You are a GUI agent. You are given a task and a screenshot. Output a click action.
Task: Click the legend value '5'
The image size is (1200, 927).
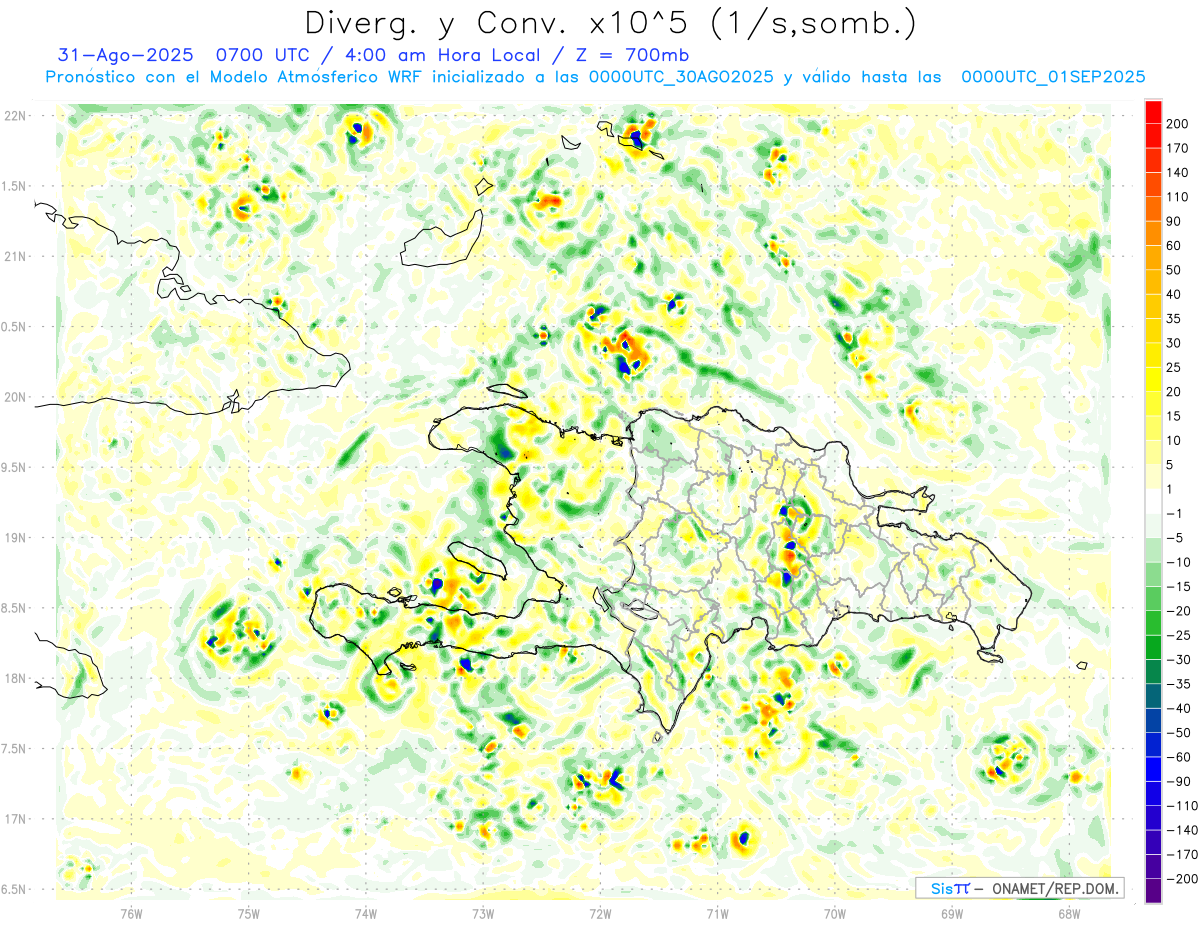coord(1171,465)
